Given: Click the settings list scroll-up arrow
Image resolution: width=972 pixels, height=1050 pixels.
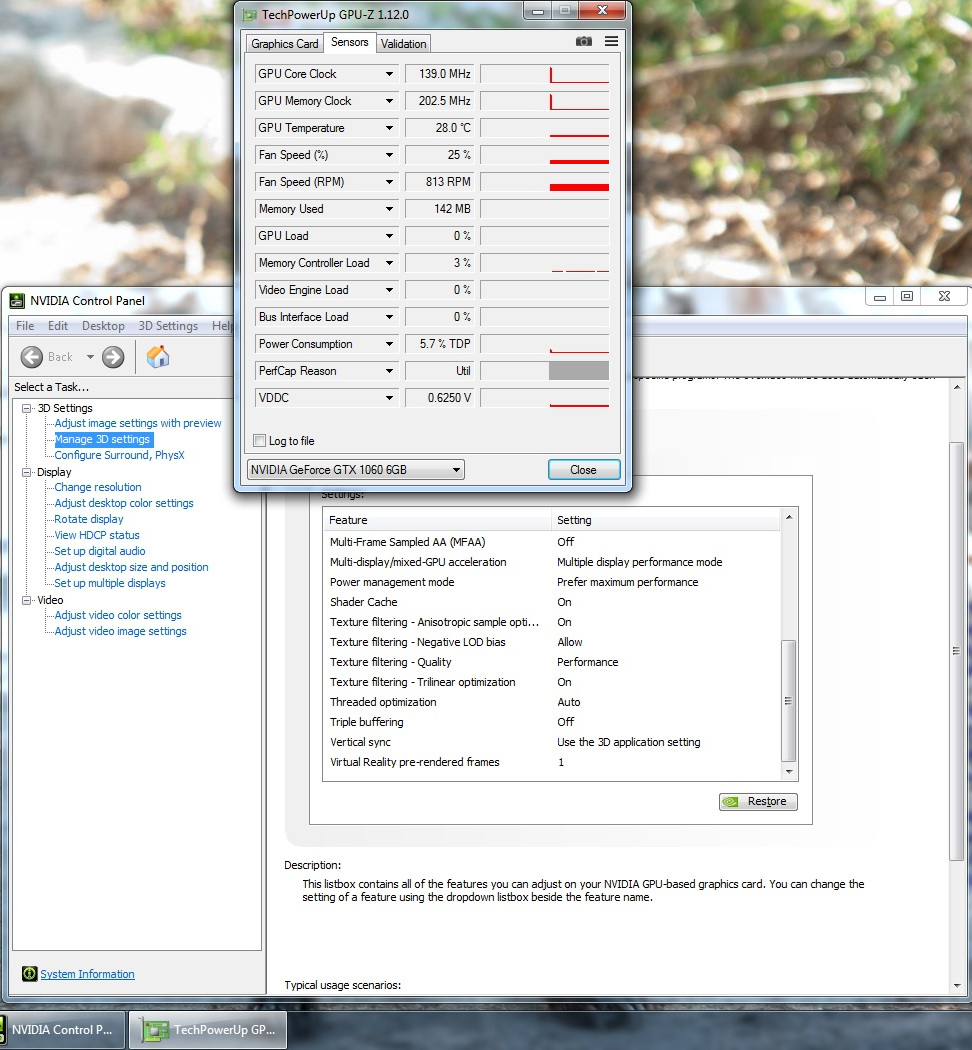Looking at the screenshot, I should (789, 517).
